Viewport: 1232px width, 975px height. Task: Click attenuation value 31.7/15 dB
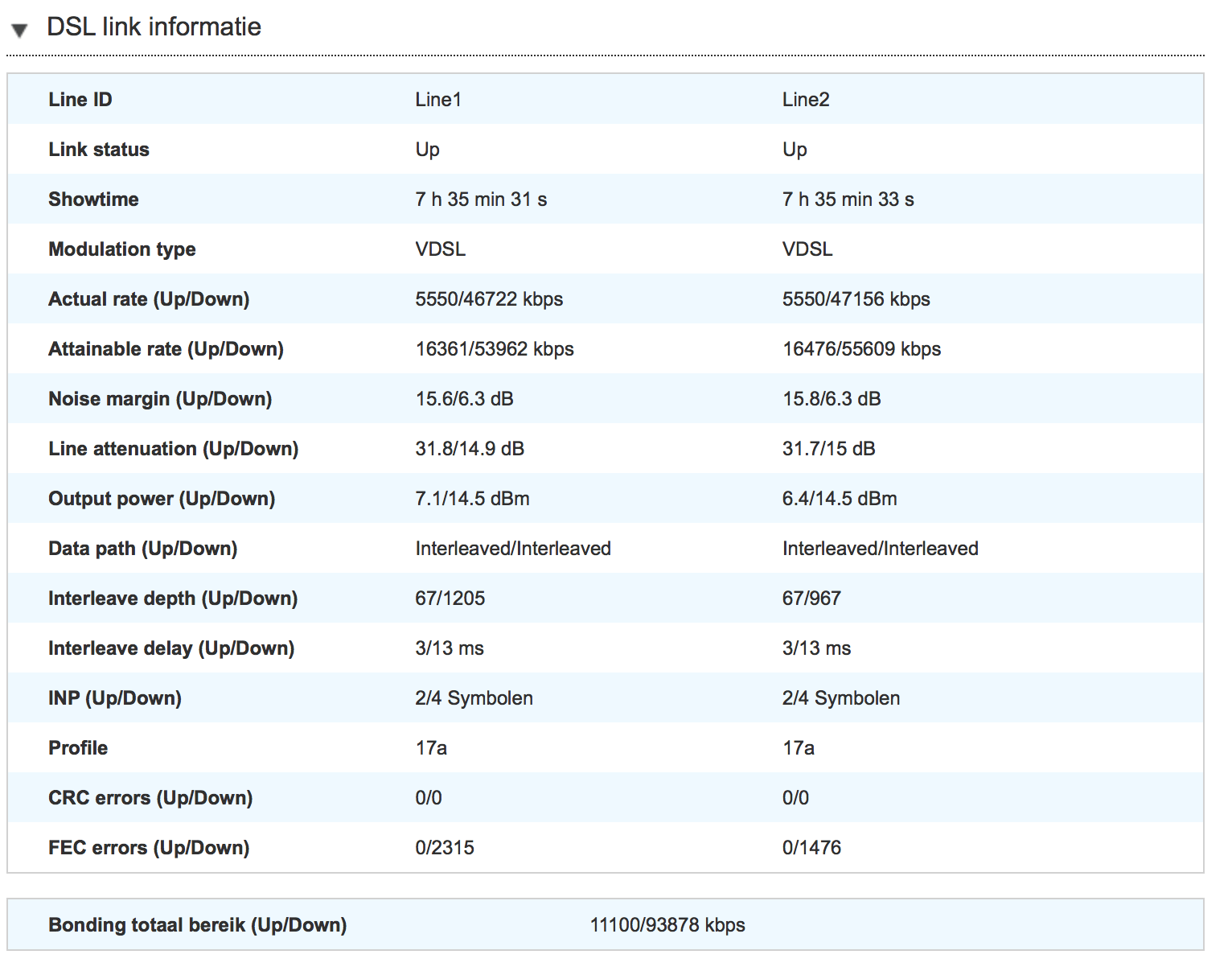click(x=829, y=449)
